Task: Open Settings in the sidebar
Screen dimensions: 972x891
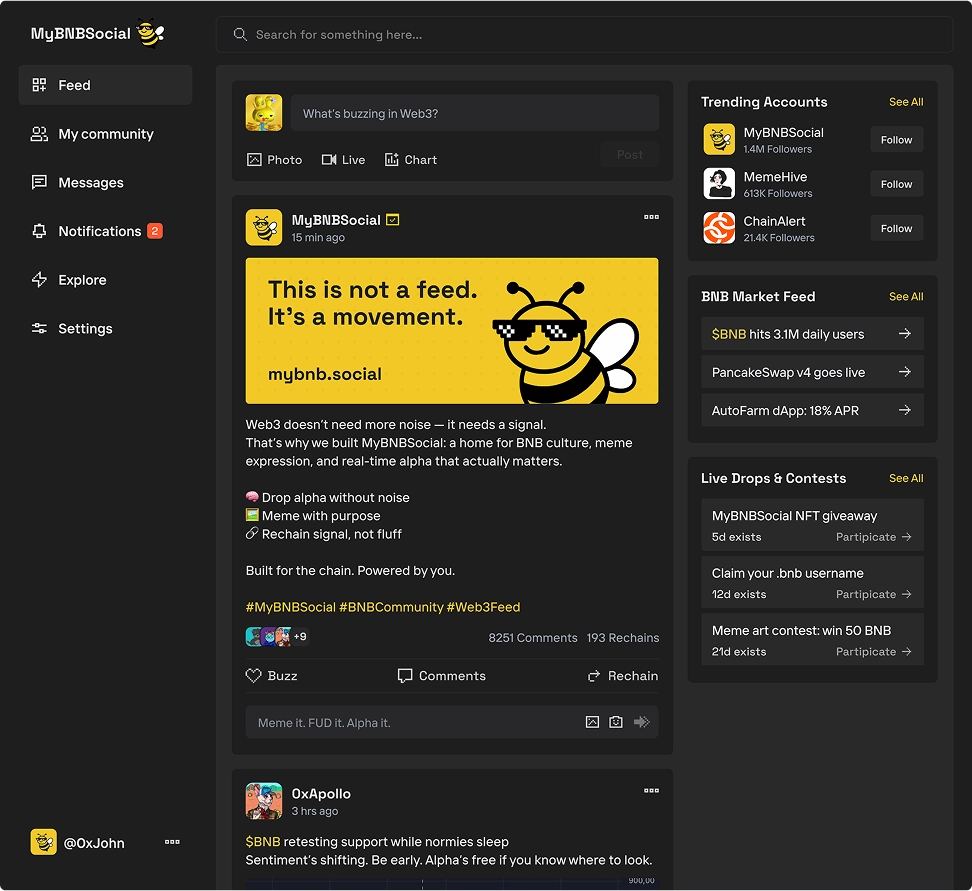Action: click(105, 329)
